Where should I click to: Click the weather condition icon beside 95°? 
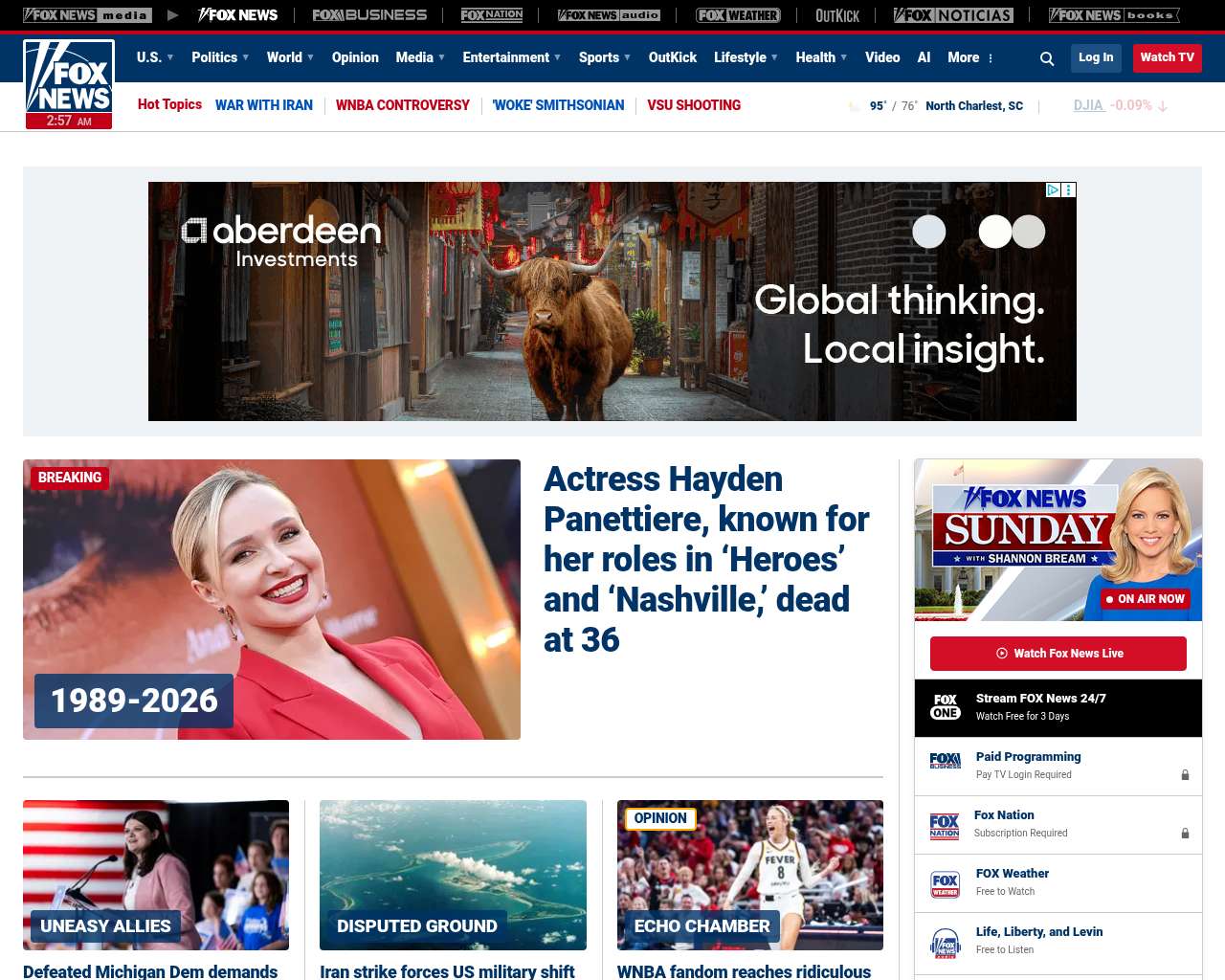point(854,106)
